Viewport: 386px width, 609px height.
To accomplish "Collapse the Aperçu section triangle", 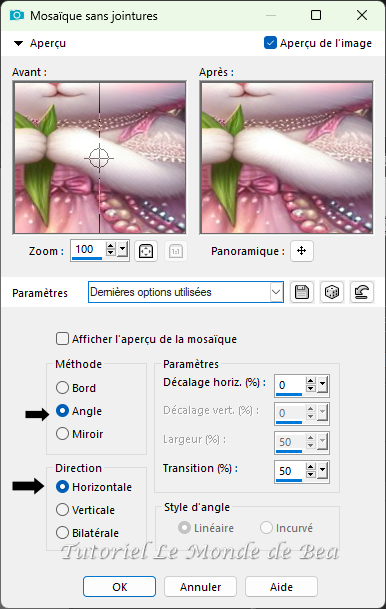I will [18, 43].
